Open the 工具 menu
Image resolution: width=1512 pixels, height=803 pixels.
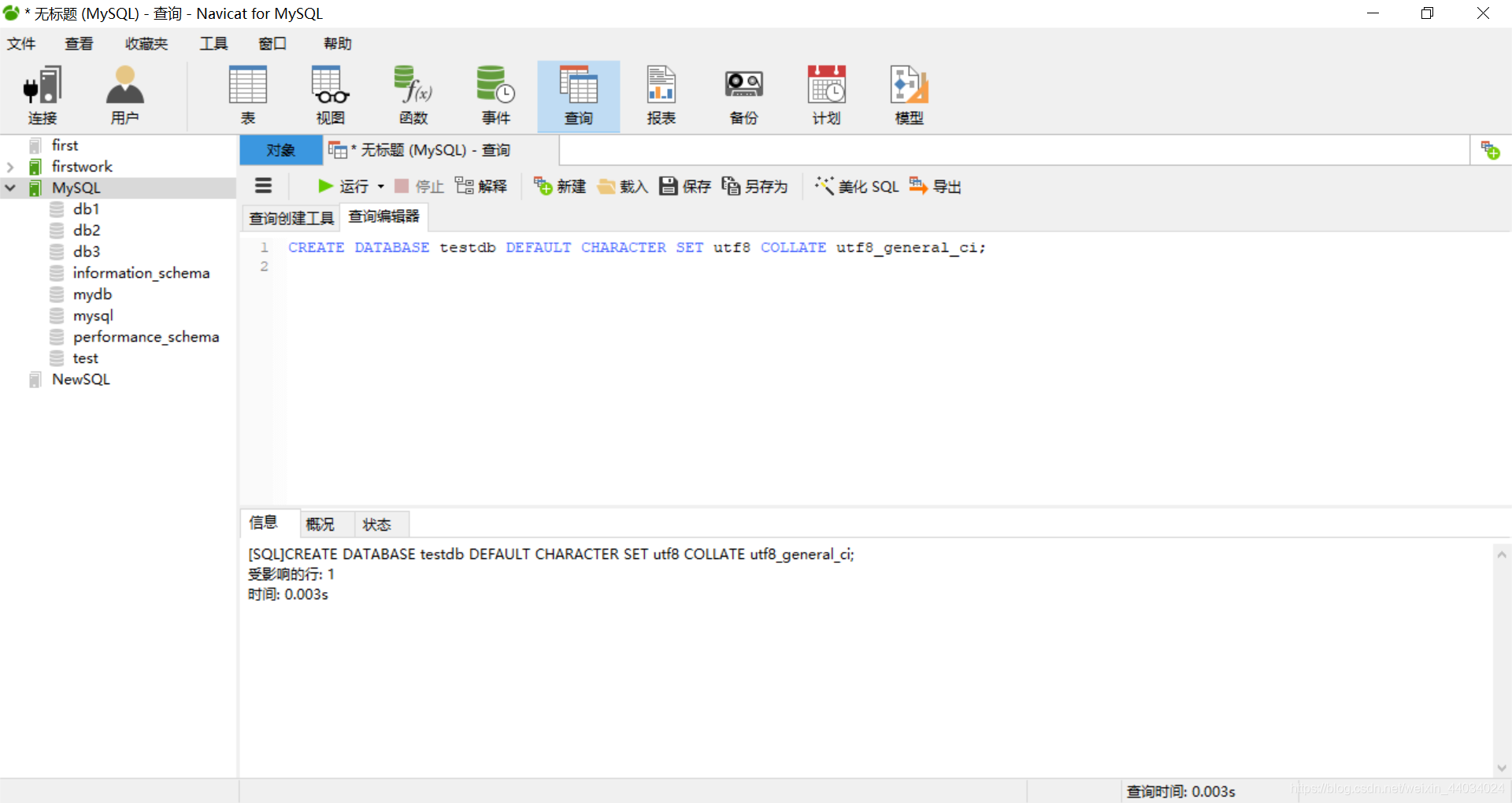[x=213, y=43]
